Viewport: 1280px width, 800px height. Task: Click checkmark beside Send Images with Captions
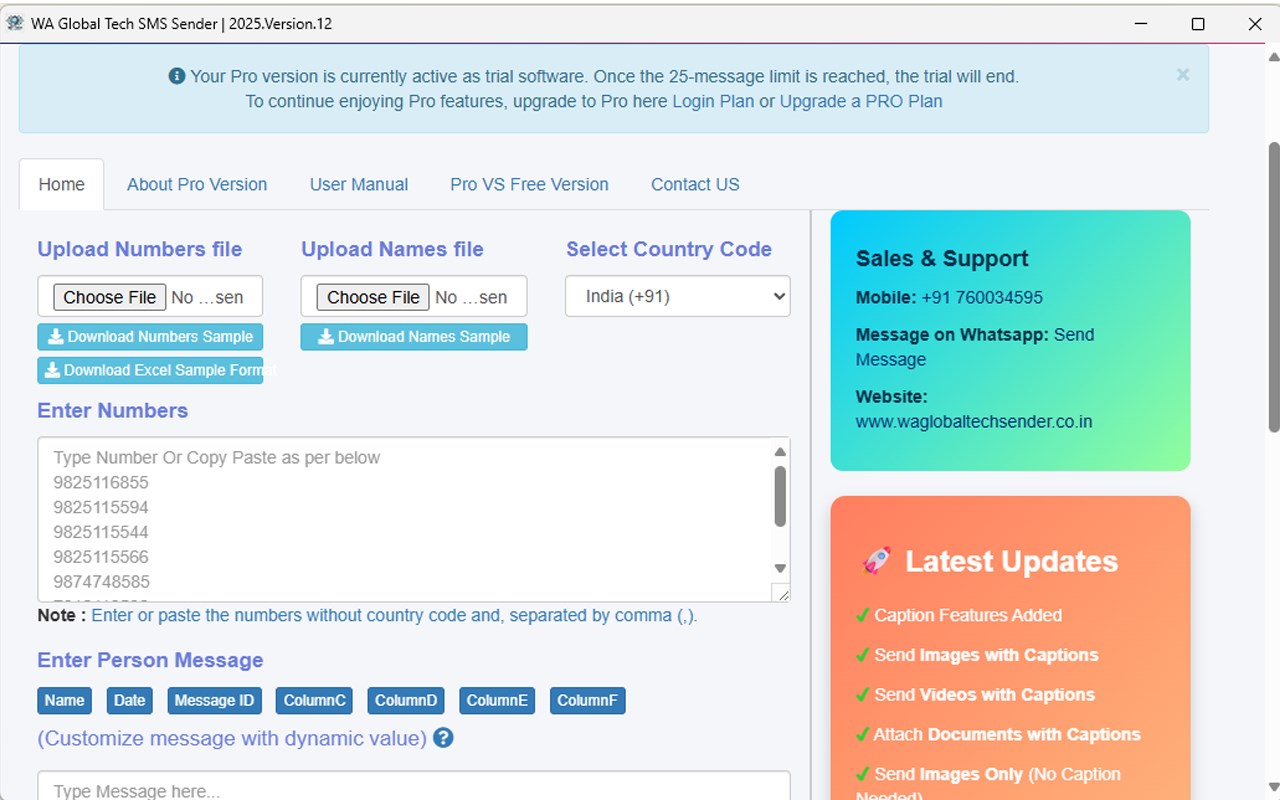[x=862, y=655]
